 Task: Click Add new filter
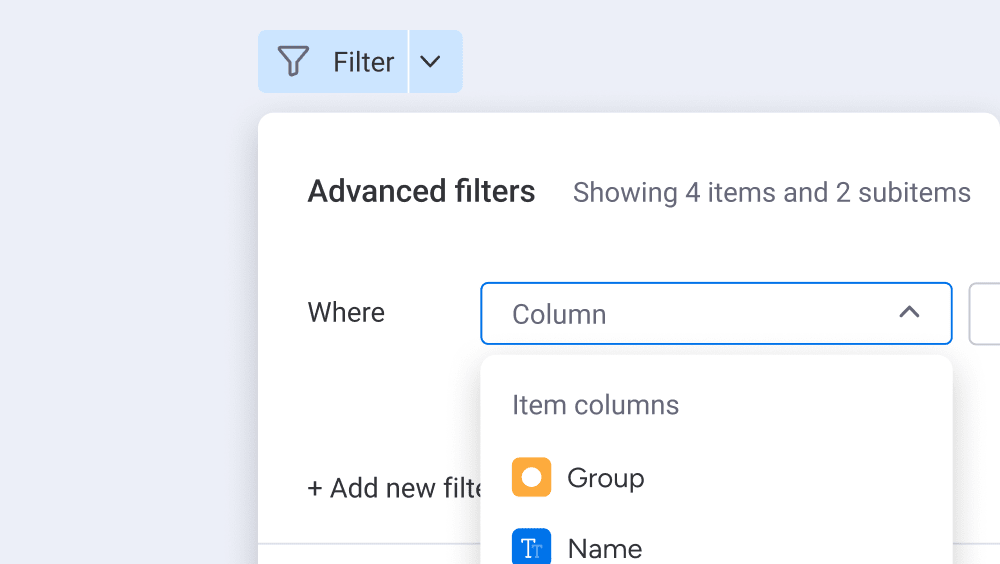395,488
